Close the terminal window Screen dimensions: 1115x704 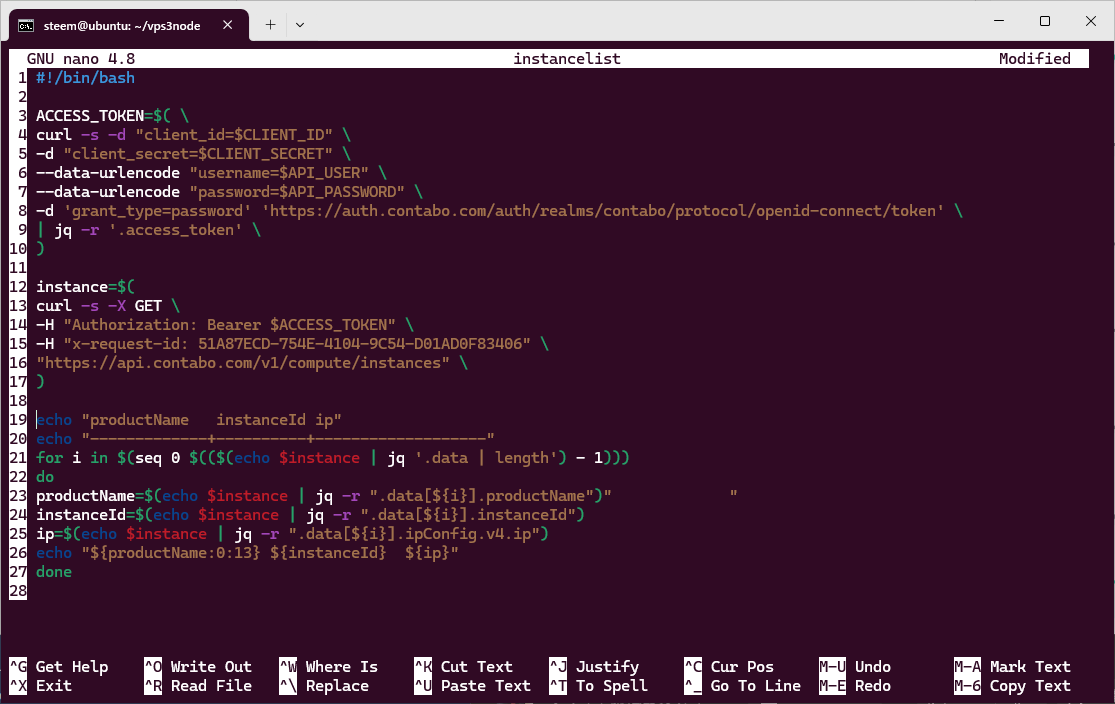click(1091, 21)
